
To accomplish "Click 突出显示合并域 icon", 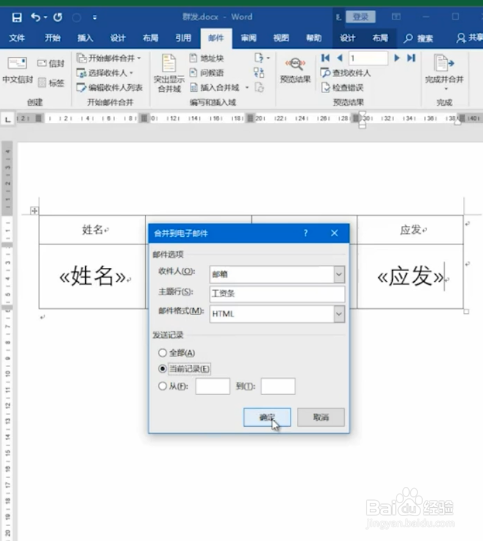I will [x=169, y=64].
